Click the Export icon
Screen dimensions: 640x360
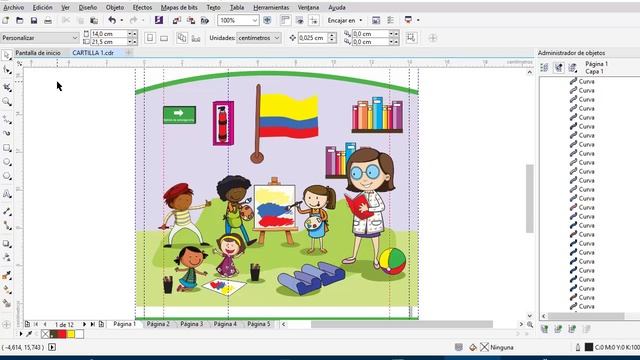tap(191, 20)
